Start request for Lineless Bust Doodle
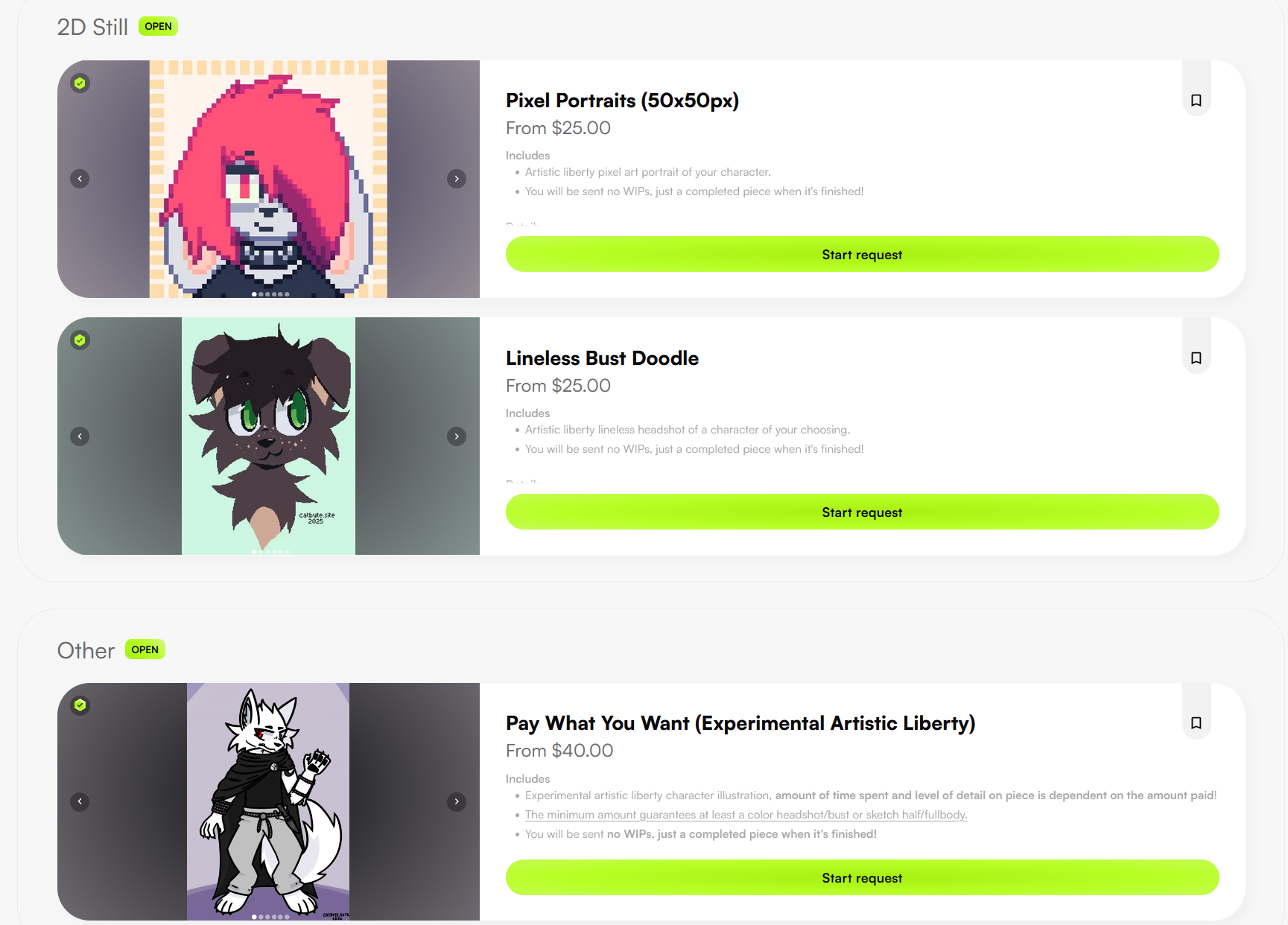 862,512
